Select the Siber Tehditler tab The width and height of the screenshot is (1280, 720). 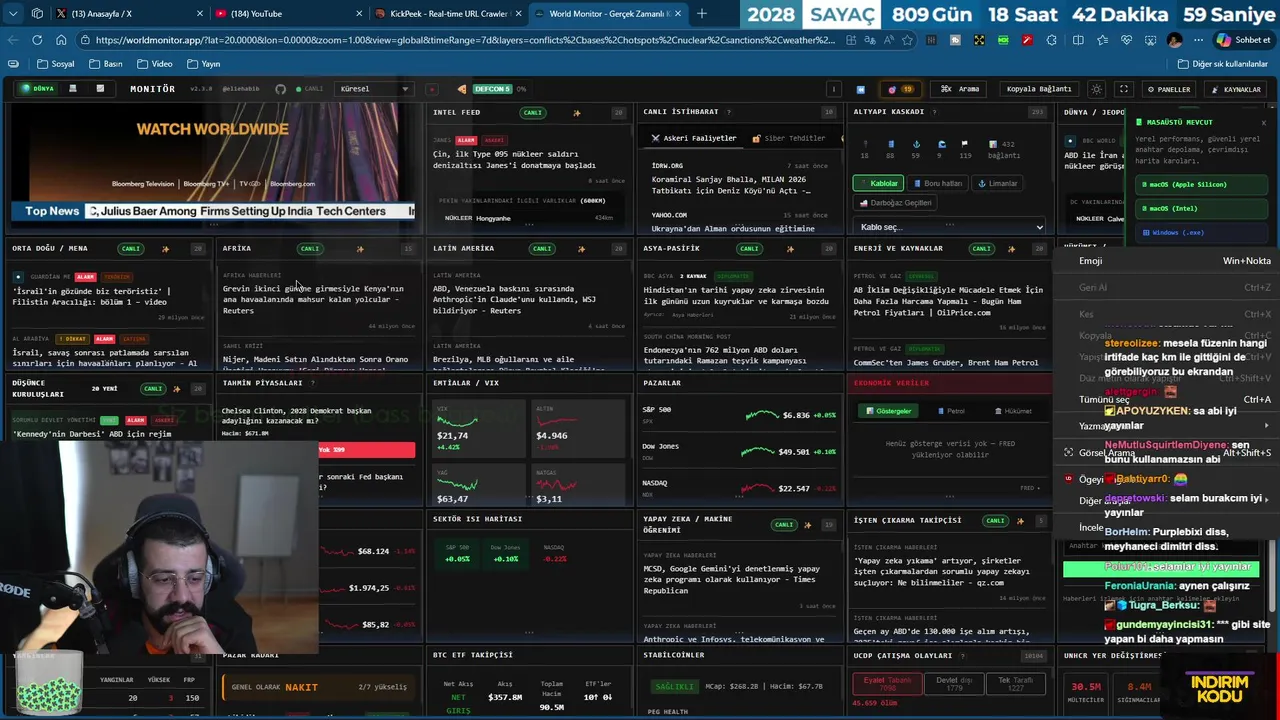(789, 139)
